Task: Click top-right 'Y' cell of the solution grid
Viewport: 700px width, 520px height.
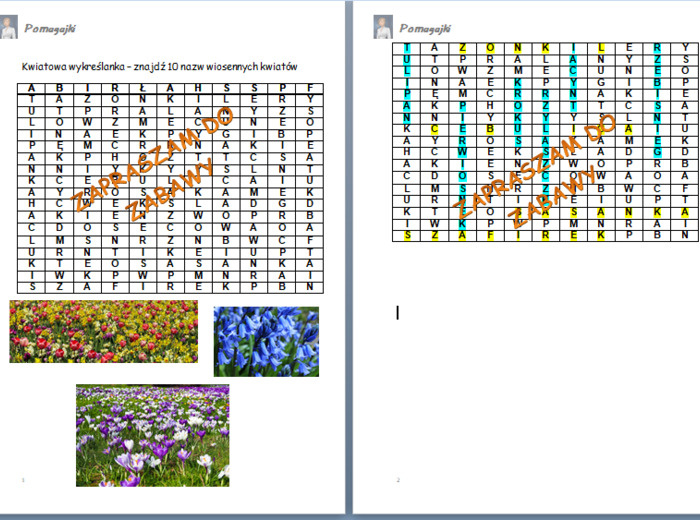Action: click(x=683, y=47)
